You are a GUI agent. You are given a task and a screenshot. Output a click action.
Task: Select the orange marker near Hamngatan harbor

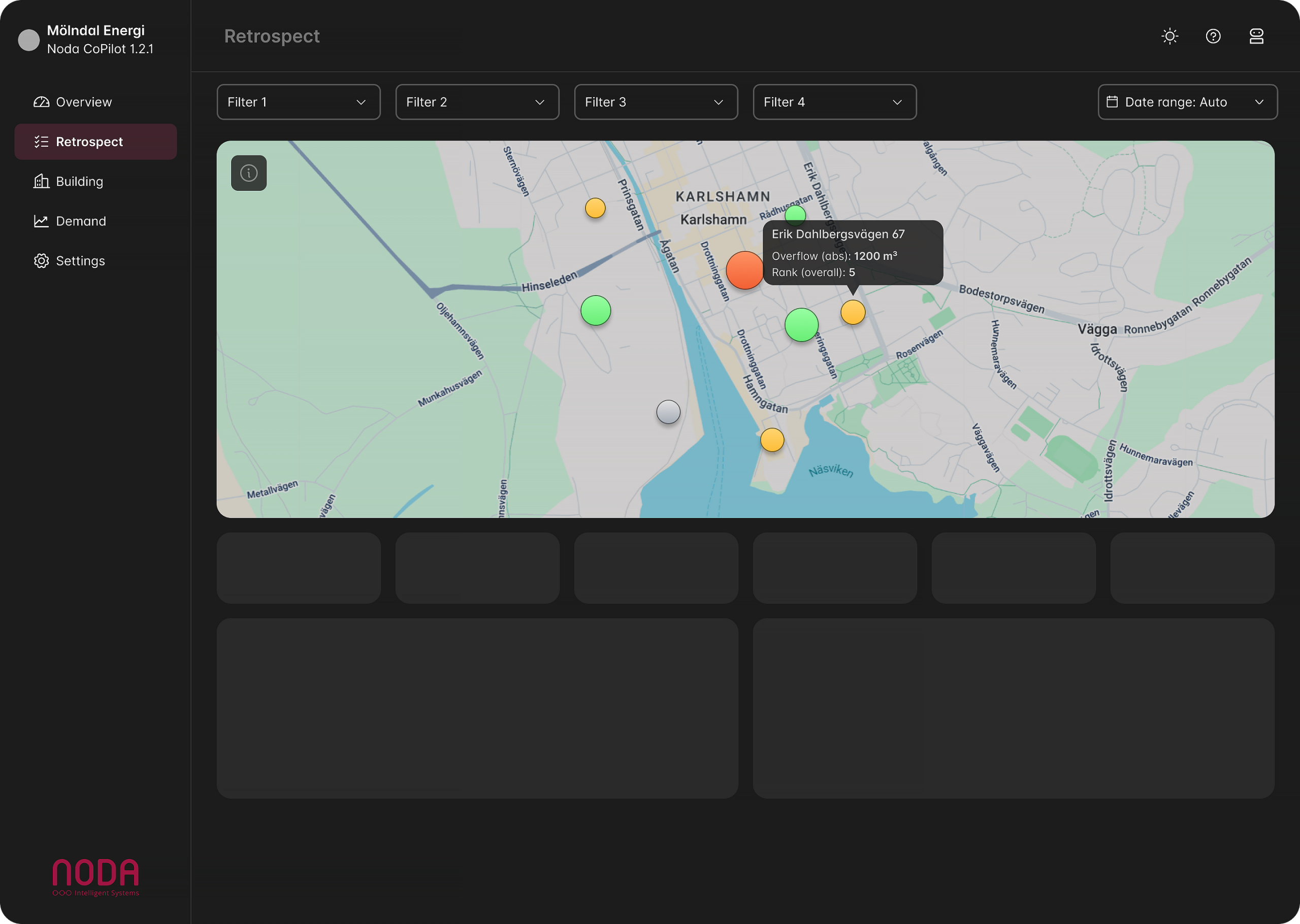(772, 440)
